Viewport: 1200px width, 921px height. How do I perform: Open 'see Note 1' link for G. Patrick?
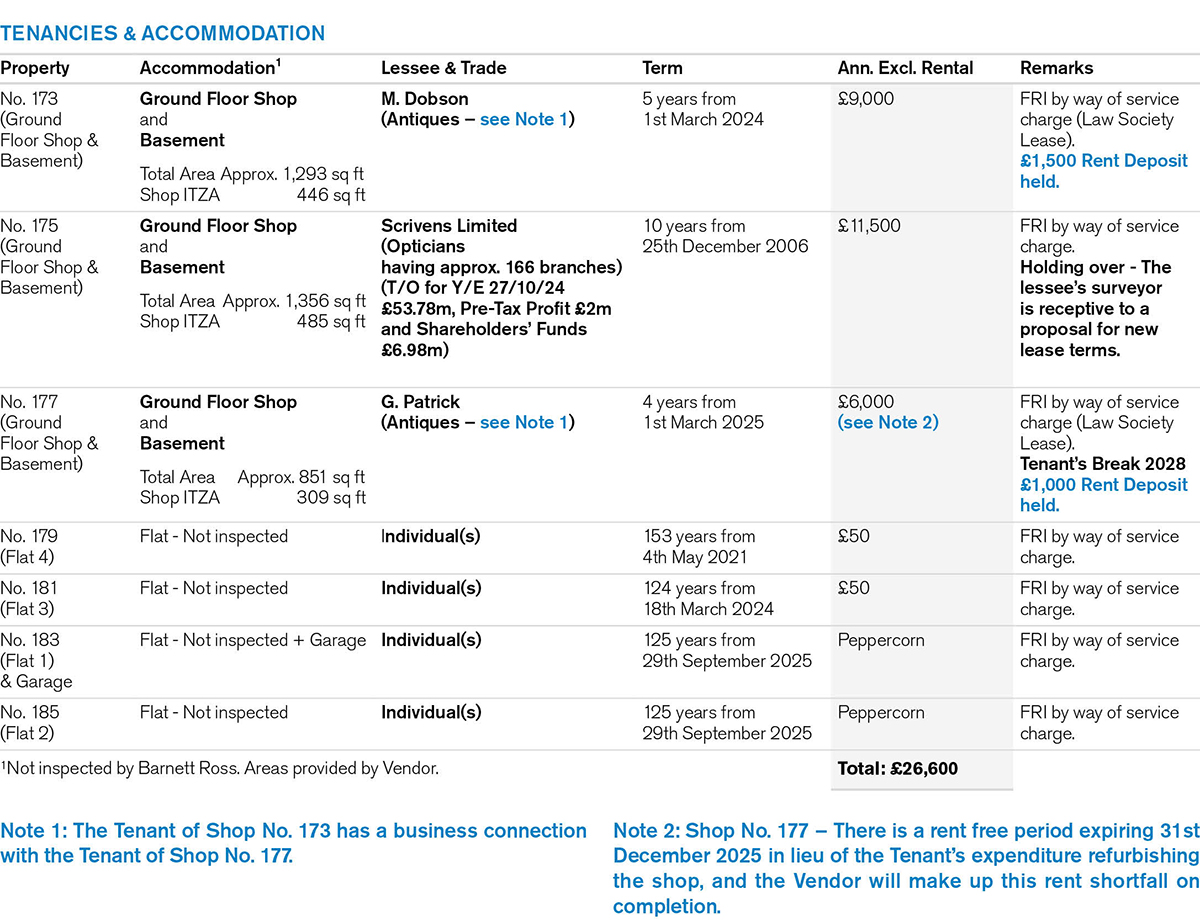[524, 423]
